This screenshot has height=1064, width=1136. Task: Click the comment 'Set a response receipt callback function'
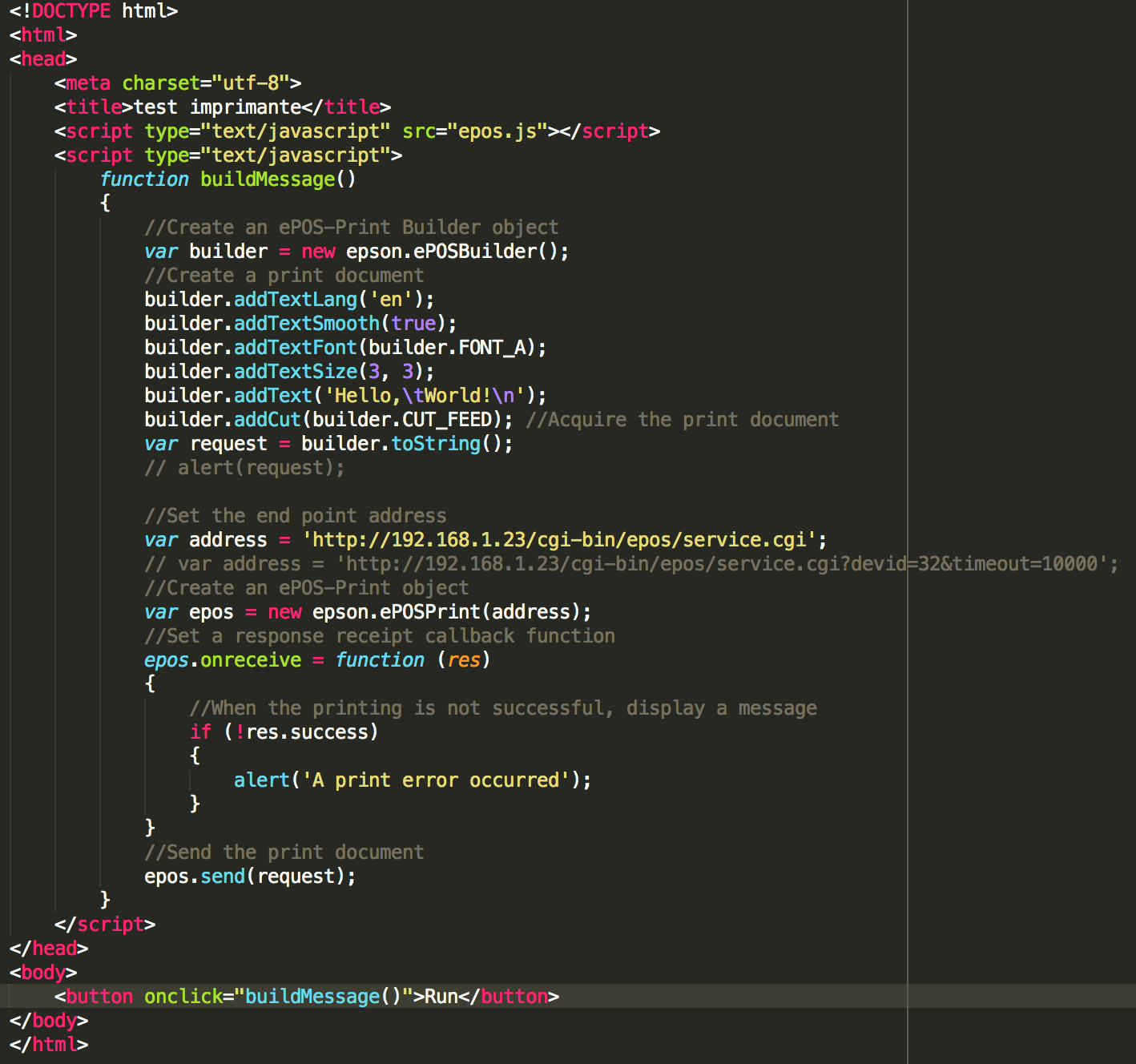(391, 636)
